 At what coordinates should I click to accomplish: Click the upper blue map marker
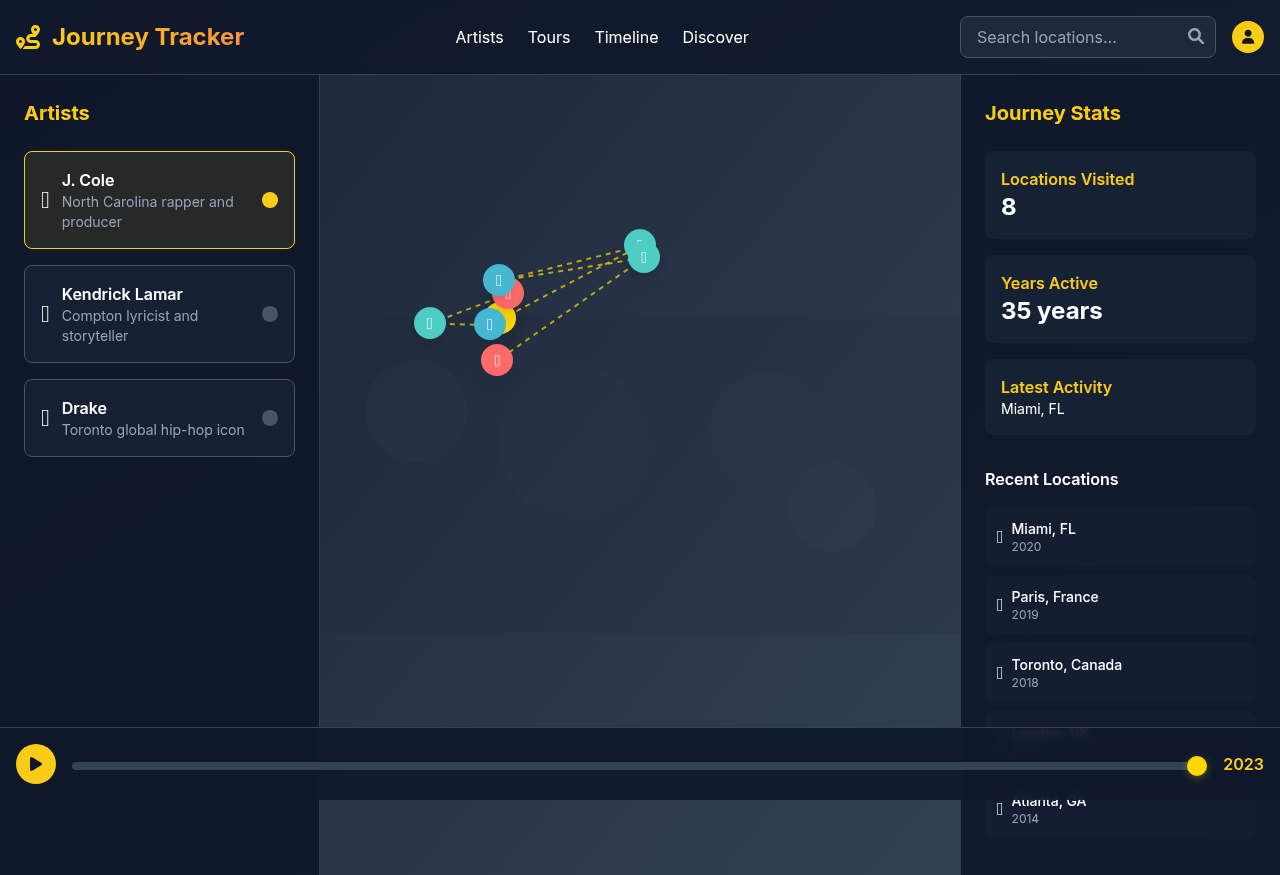tap(498, 279)
